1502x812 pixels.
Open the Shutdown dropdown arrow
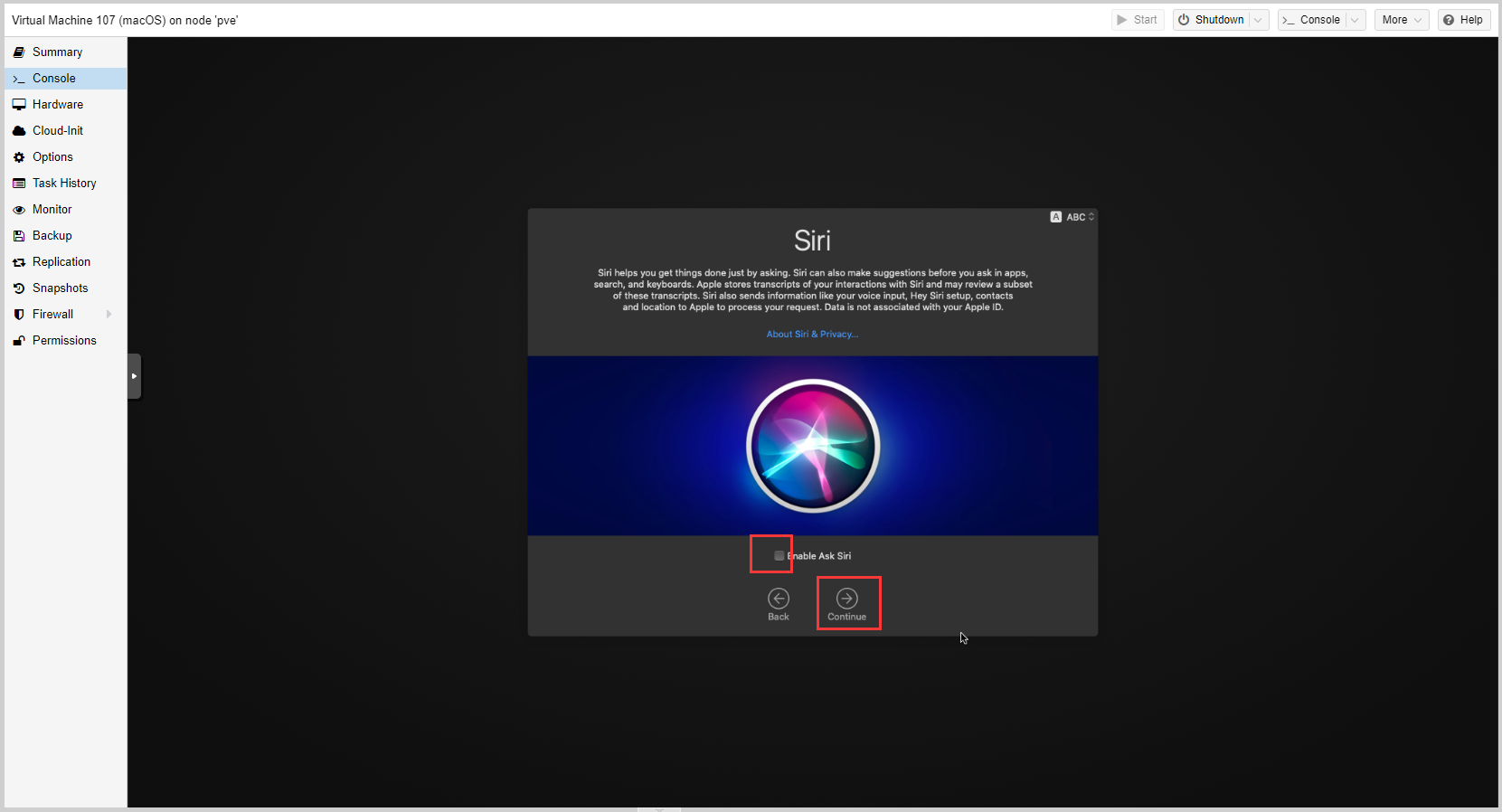[x=1258, y=20]
